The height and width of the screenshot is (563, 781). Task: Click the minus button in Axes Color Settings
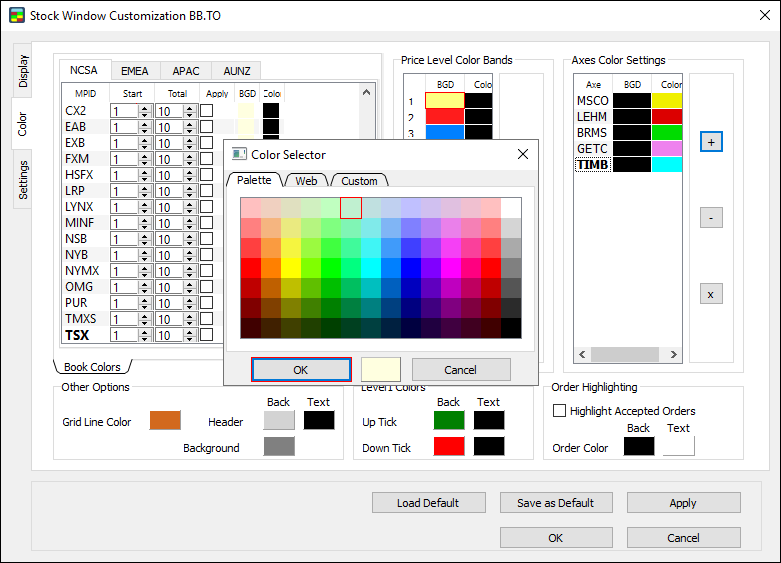pyautogui.click(x=711, y=217)
